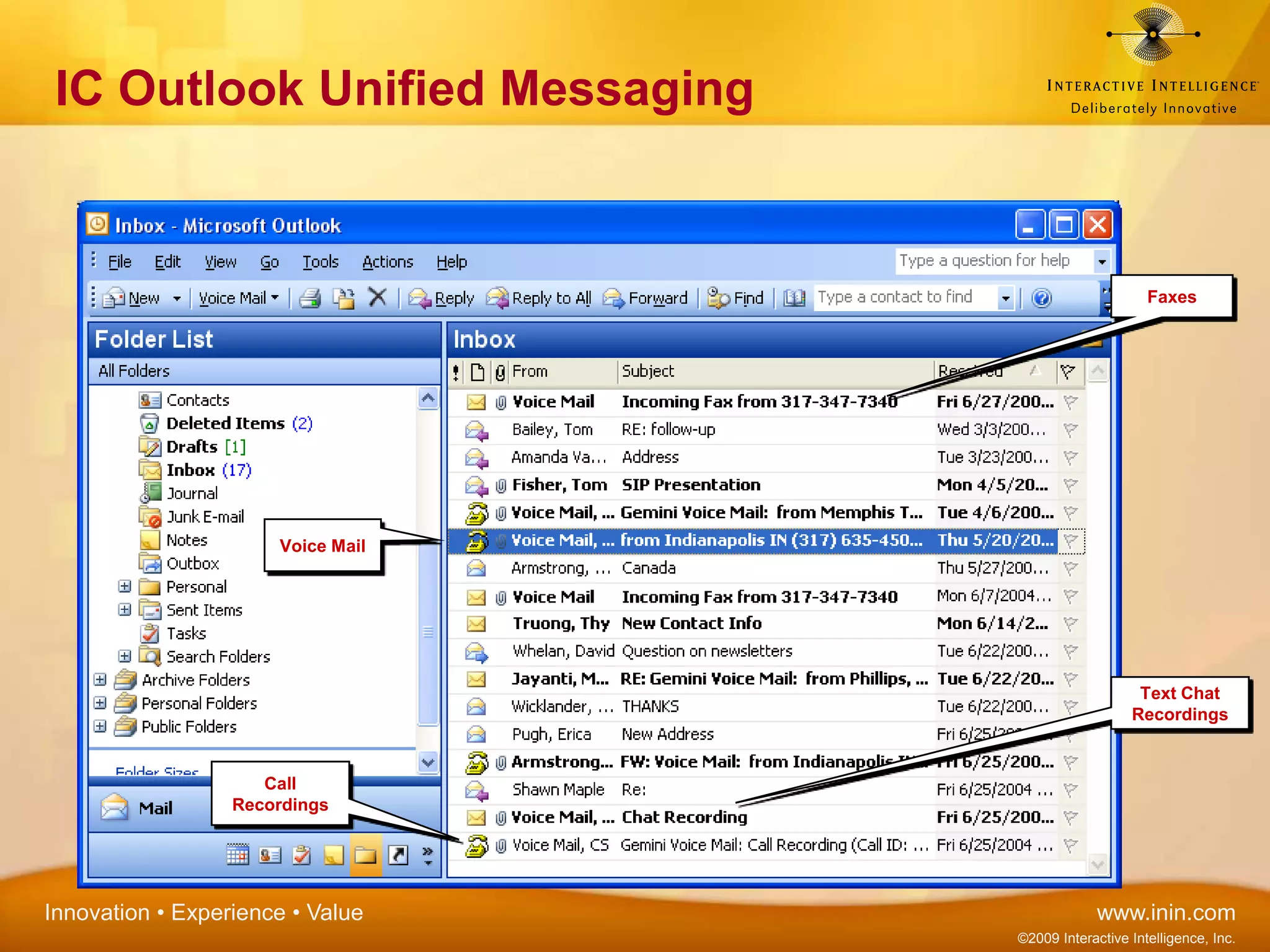Open Notes icon in navigation bar
The image size is (1270, 952).
(334, 855)
